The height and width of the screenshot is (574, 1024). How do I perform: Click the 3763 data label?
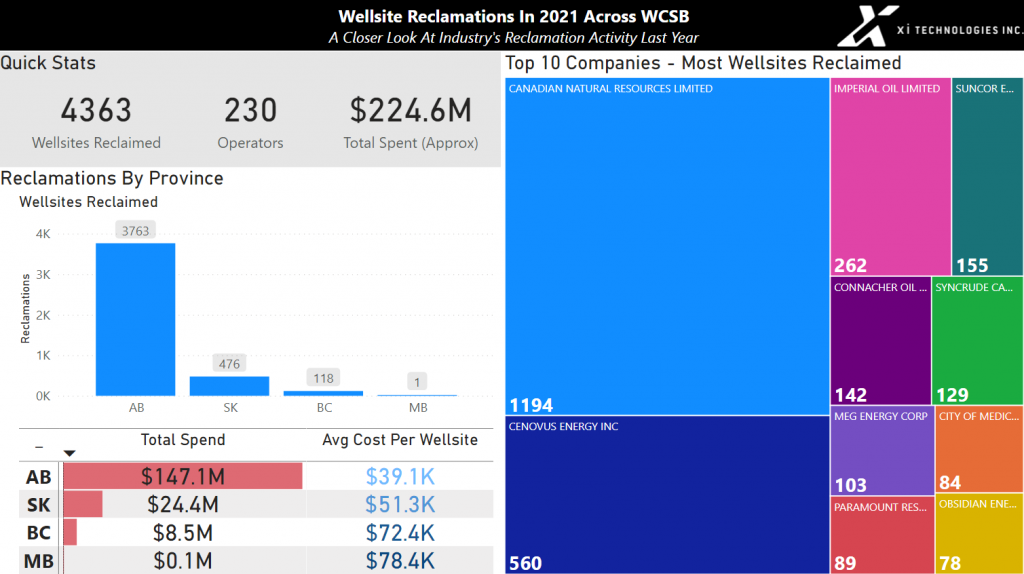[135, 231]
